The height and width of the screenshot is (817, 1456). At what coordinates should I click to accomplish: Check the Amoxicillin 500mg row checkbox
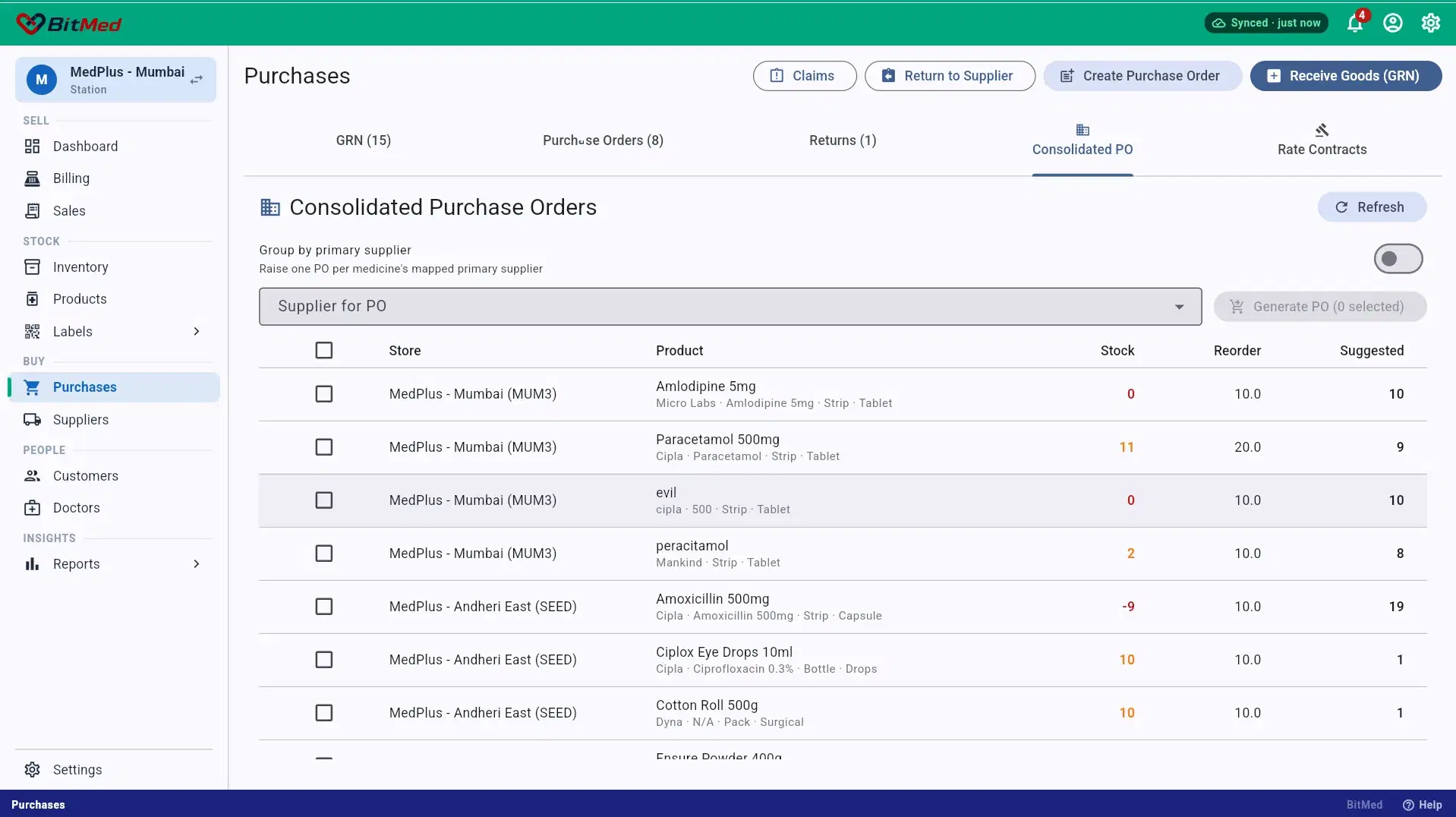point(324,607)
